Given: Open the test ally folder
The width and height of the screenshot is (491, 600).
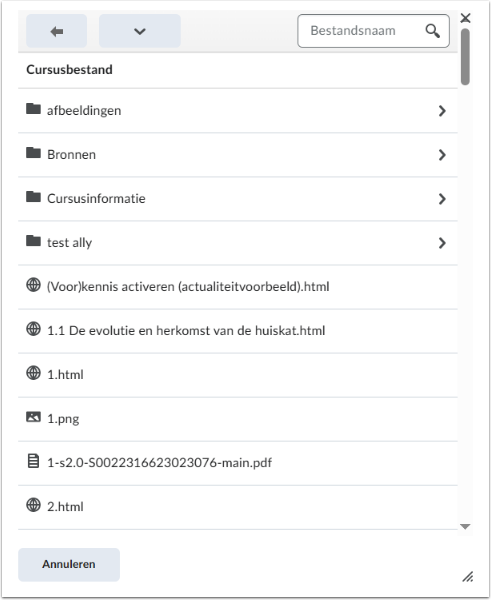Looking at the screenshot, I should pos(238,243).
